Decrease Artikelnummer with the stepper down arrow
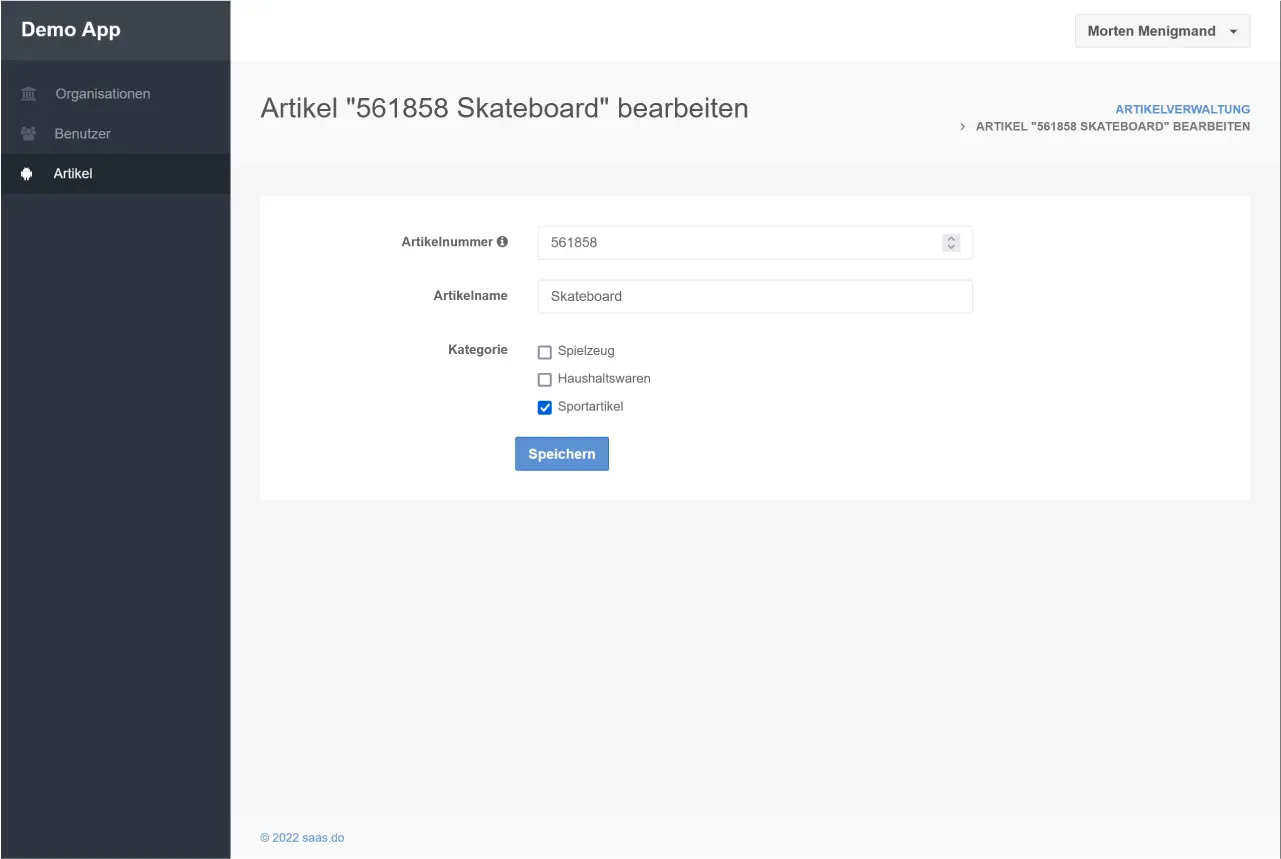 pyautogui.click(x=951, y=247)
